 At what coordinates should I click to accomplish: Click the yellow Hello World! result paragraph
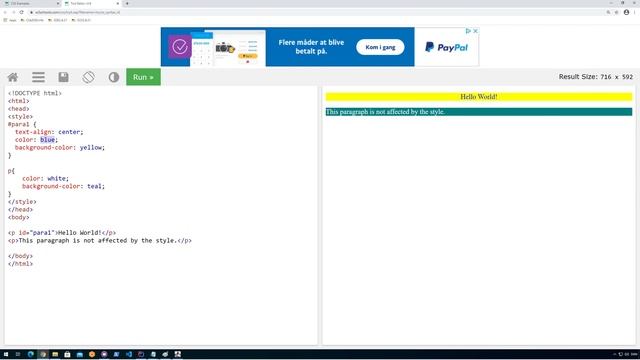pyautogui.click(x=478, y=97)
